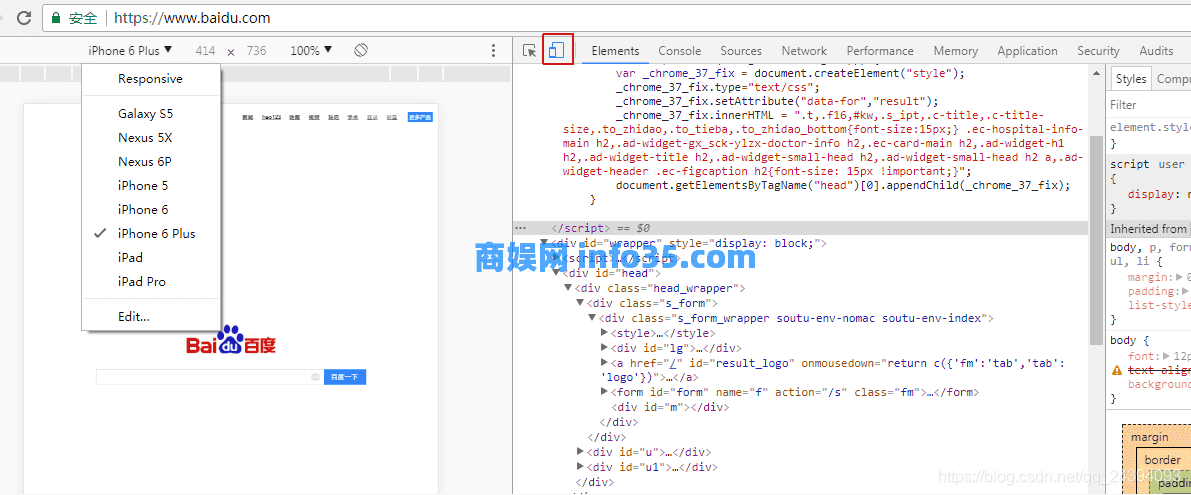This screenshot has height=495, width=1191.
Task: Toggle the device toolbar icon in DevTools
Action: click(x=557, y=51)
